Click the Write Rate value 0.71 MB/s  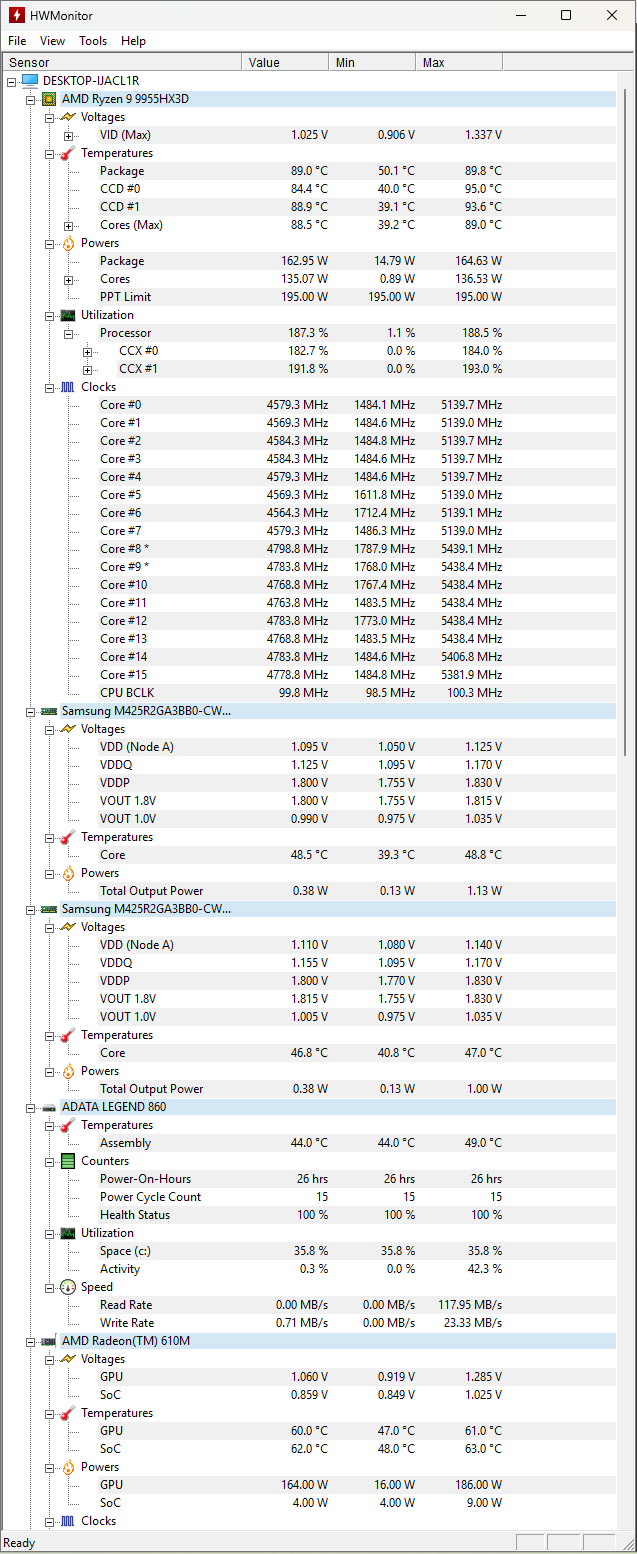(x=302, y=1323)
